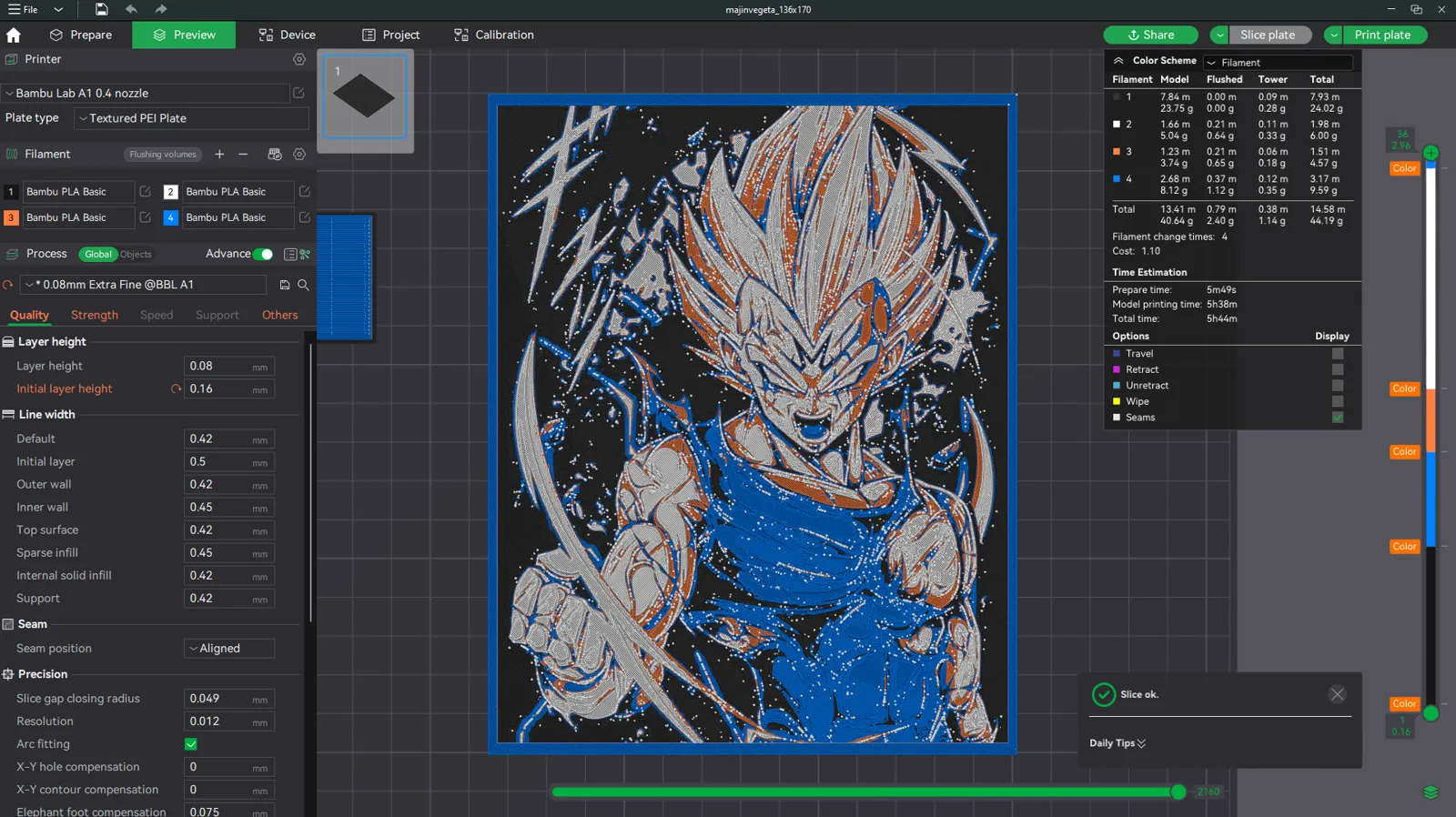
Task: Open the Color Scheme Filament dropdown
Action: point(1278,63)
